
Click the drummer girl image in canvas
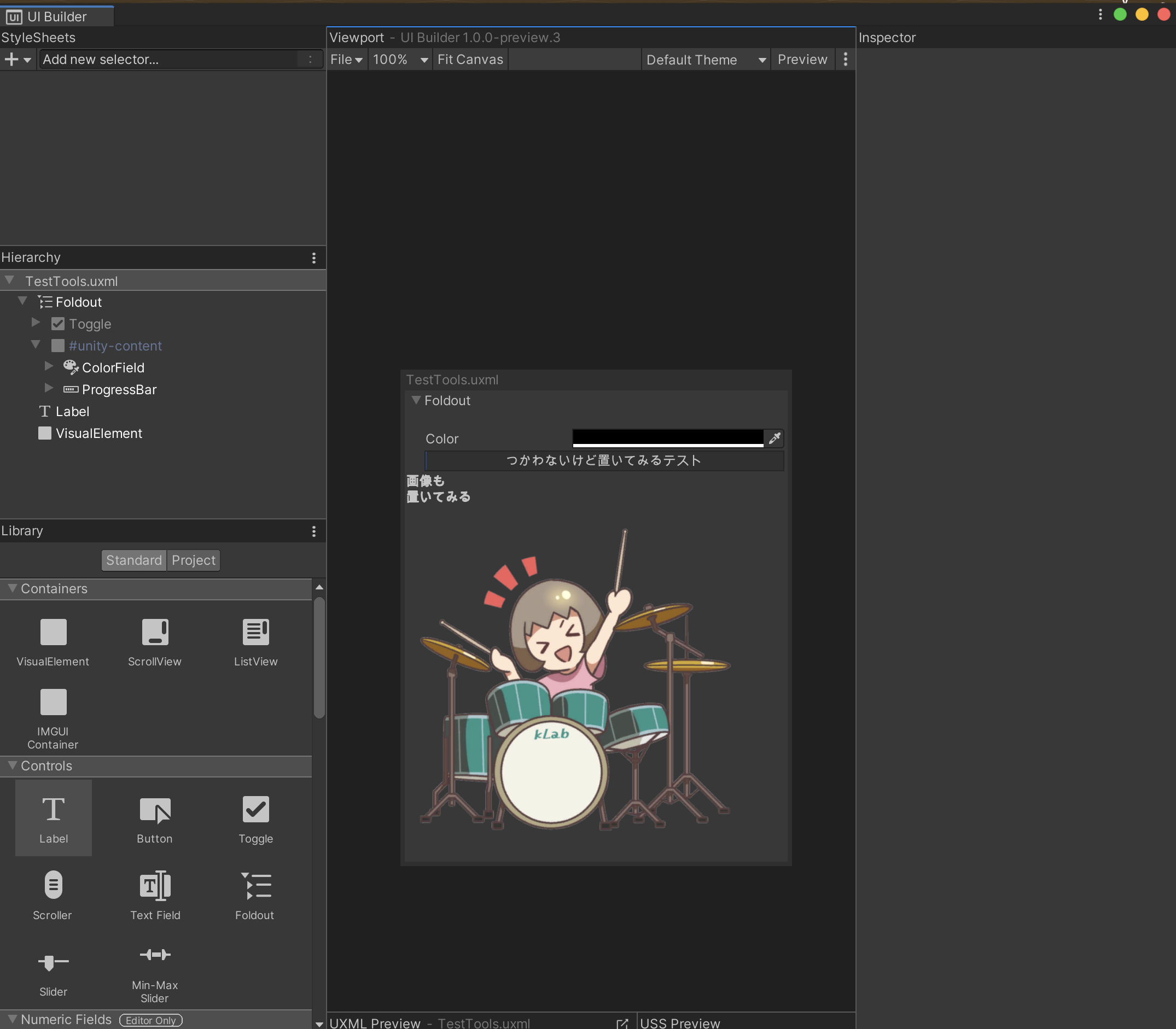pos(575,679)
